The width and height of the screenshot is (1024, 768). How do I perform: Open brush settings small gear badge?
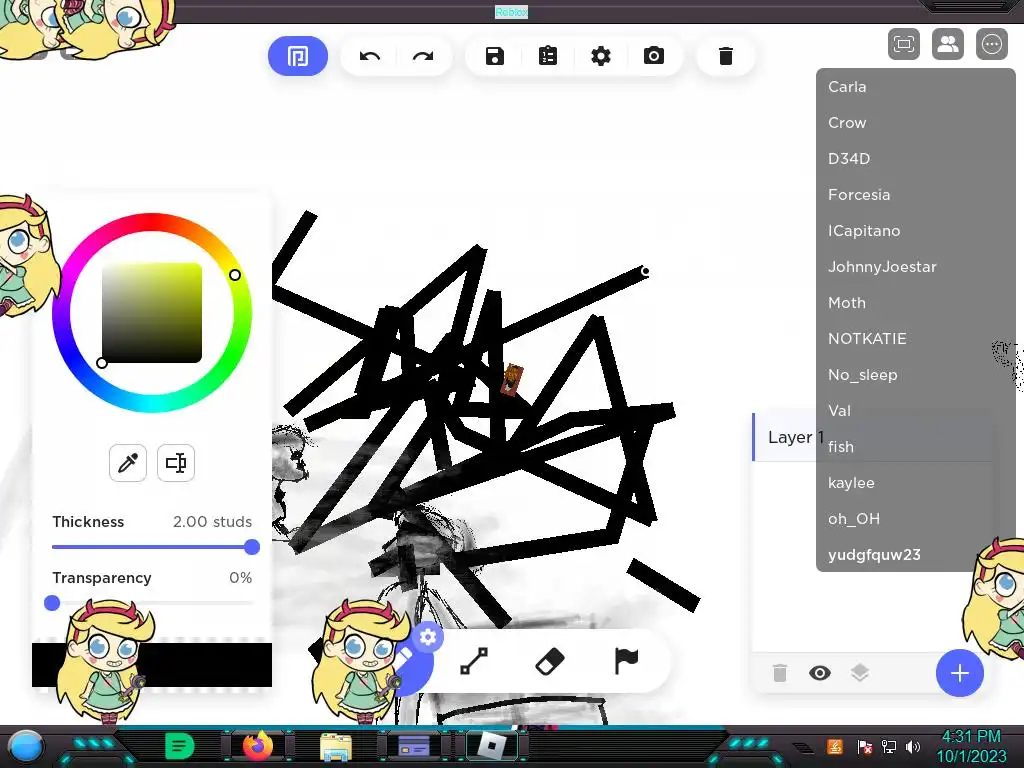click(x=428, y=637)
